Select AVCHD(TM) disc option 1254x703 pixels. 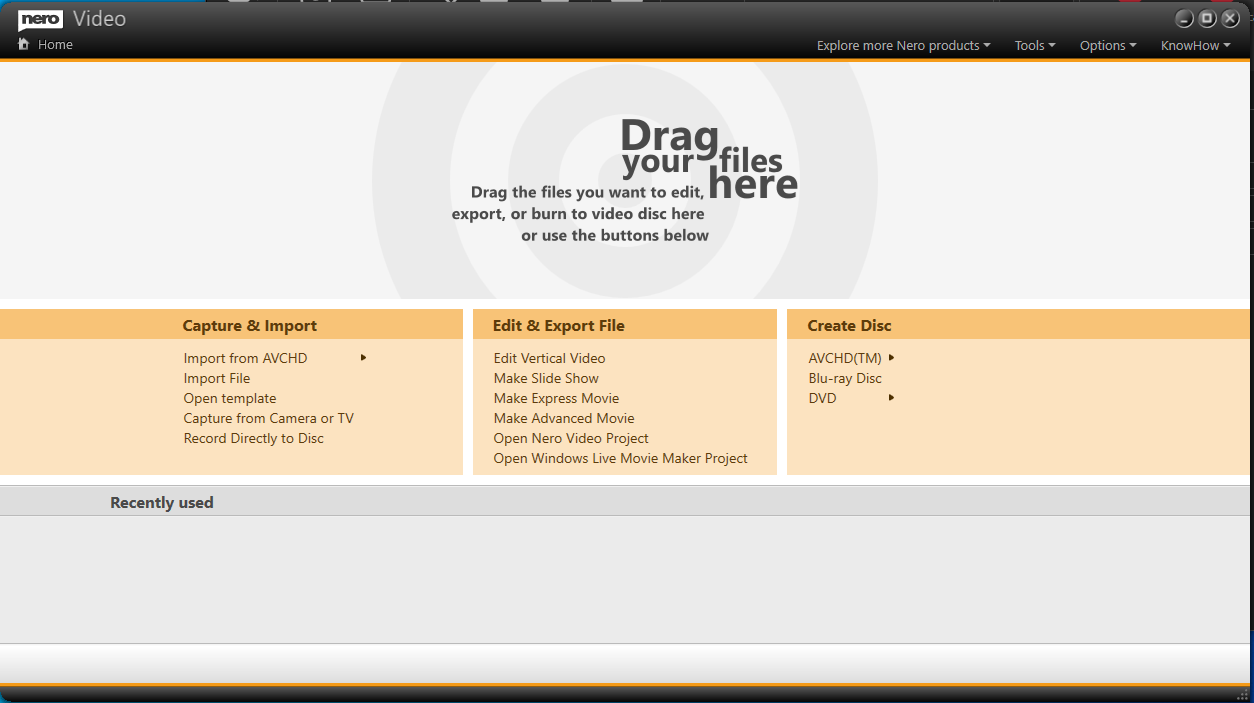845,358
